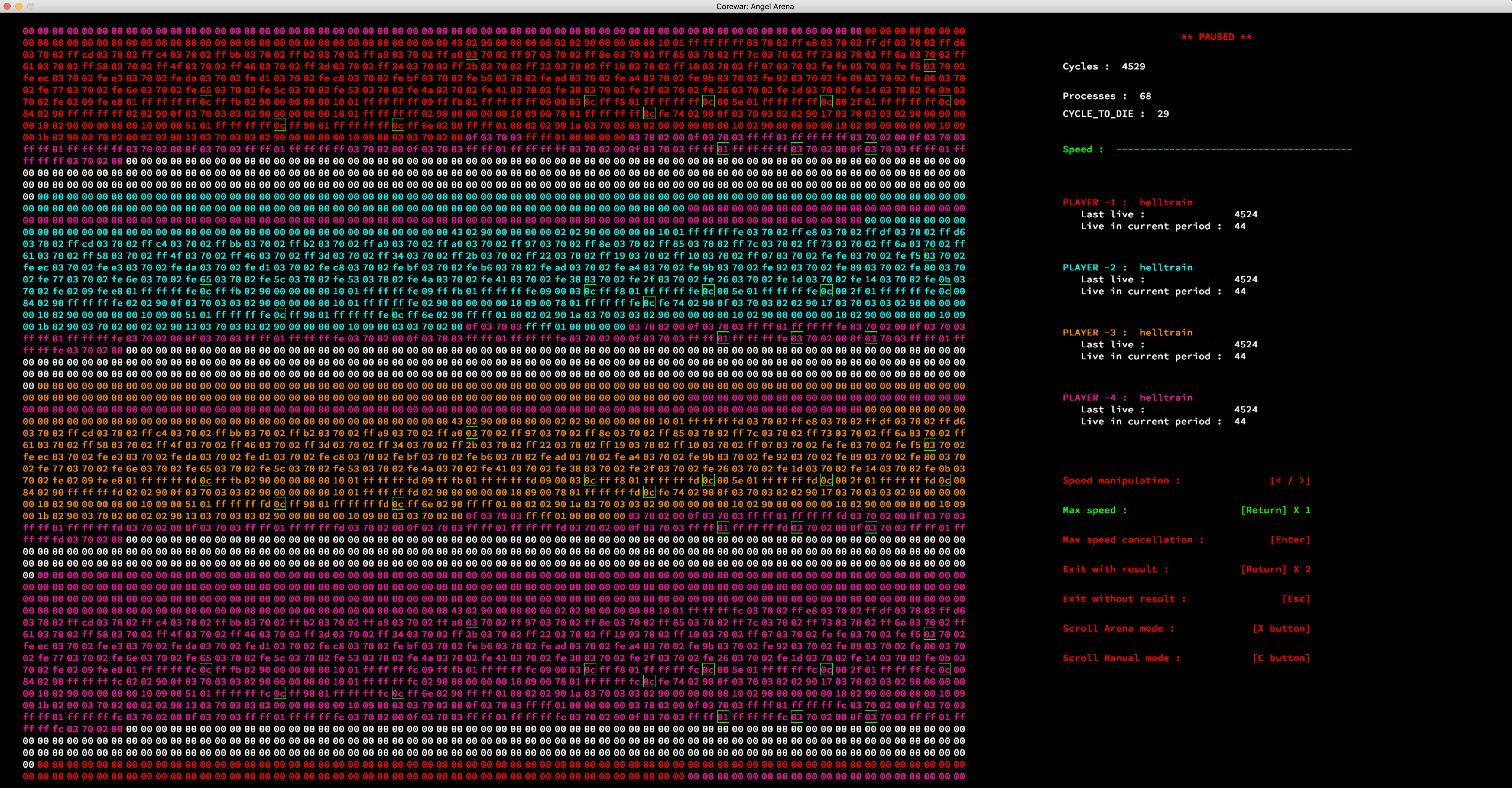This screenshot has width=1512, height=788.
Task: Click the green Speed dashed bar
Action: (1233, 149)
